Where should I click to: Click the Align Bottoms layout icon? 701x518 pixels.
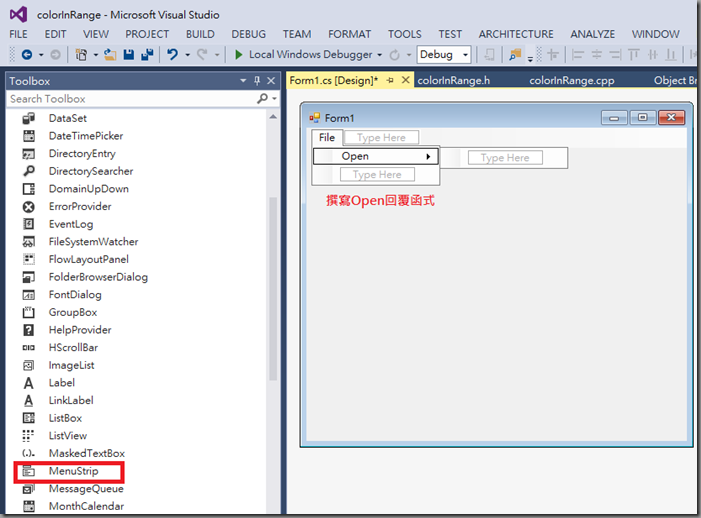[671, 55]
